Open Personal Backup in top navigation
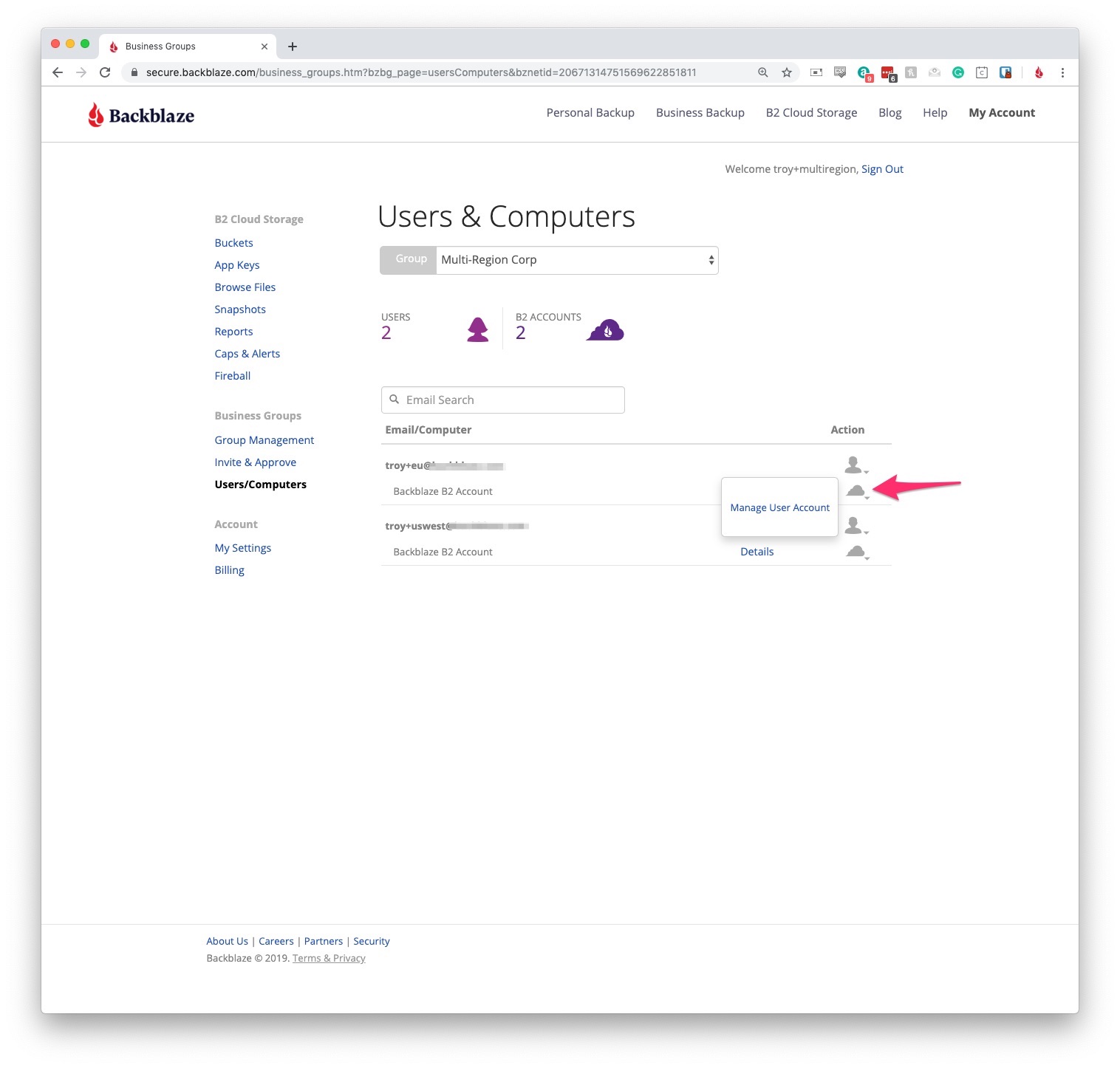Image resolution: width=1120 pixels, height=1068 pixels. click(590, 112)
